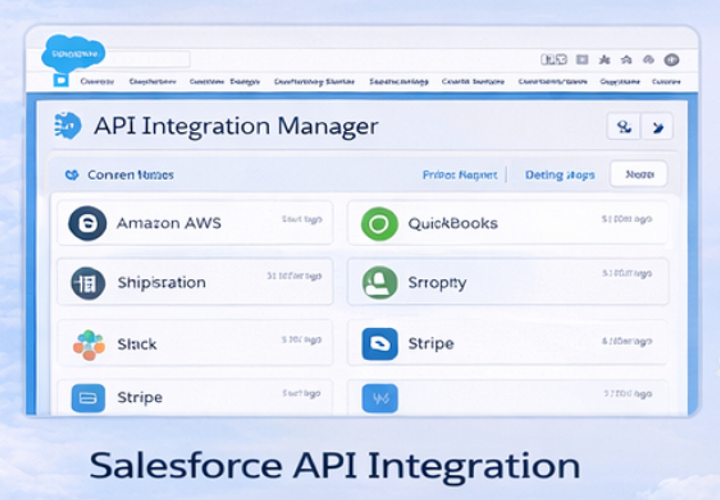Open the first navigation tab
720x500 pixels.
point(97,81)
